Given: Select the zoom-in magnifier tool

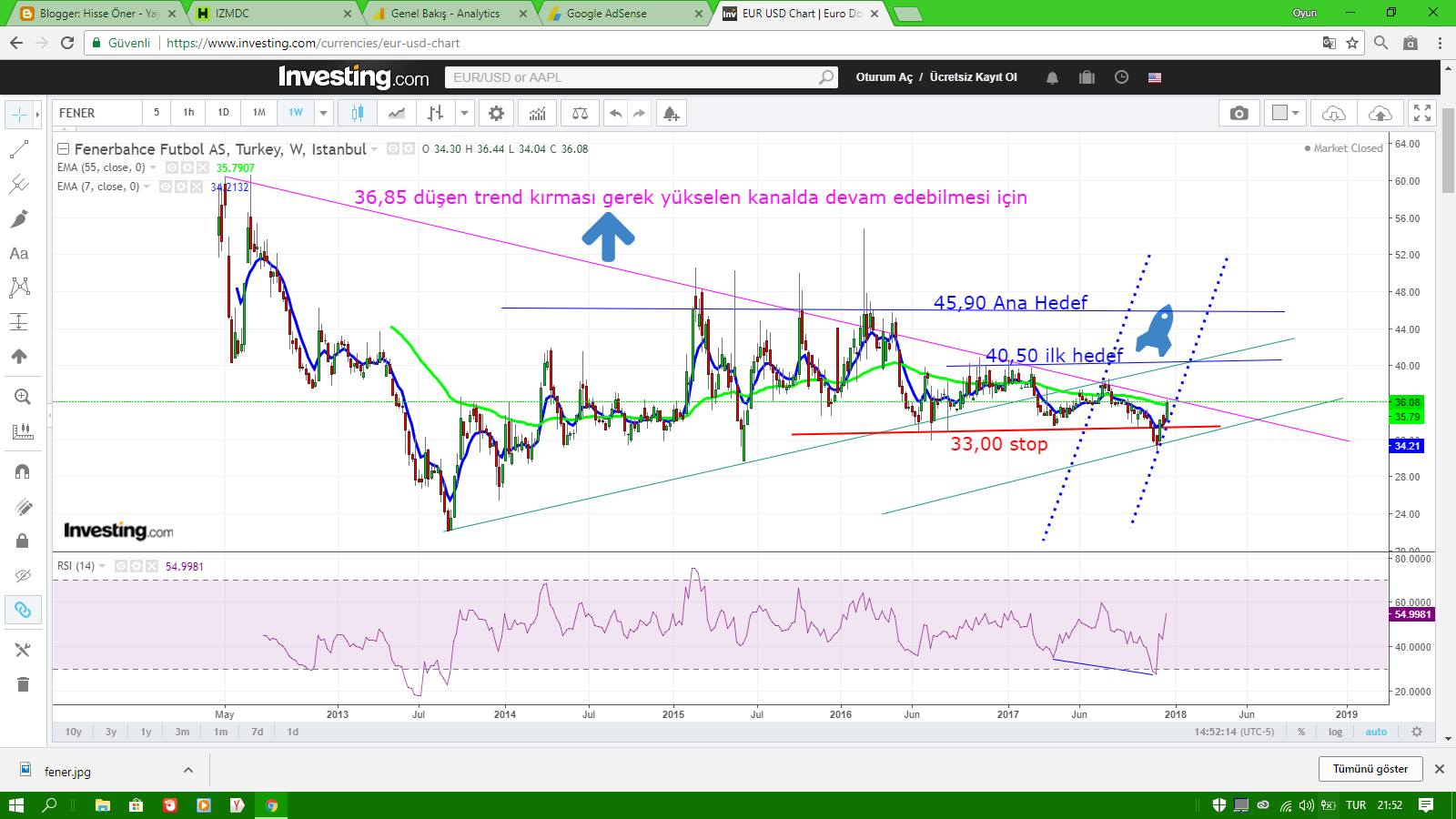Looking at the screenshot, I should (x=23, y=398).
